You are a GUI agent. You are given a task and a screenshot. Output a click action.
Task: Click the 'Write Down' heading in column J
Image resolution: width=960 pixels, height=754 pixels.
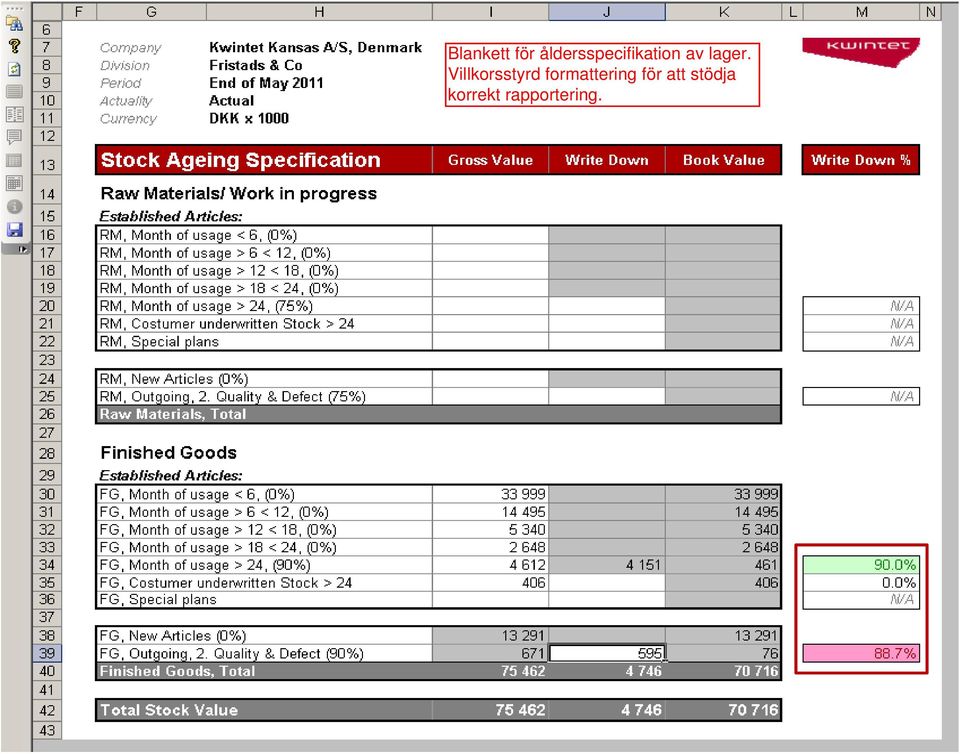(607, 160)
